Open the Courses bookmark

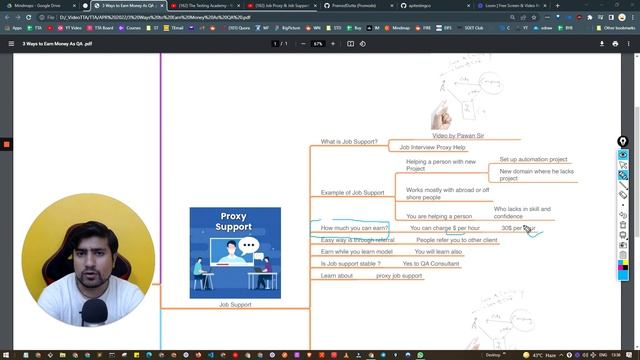pos(130,28)
